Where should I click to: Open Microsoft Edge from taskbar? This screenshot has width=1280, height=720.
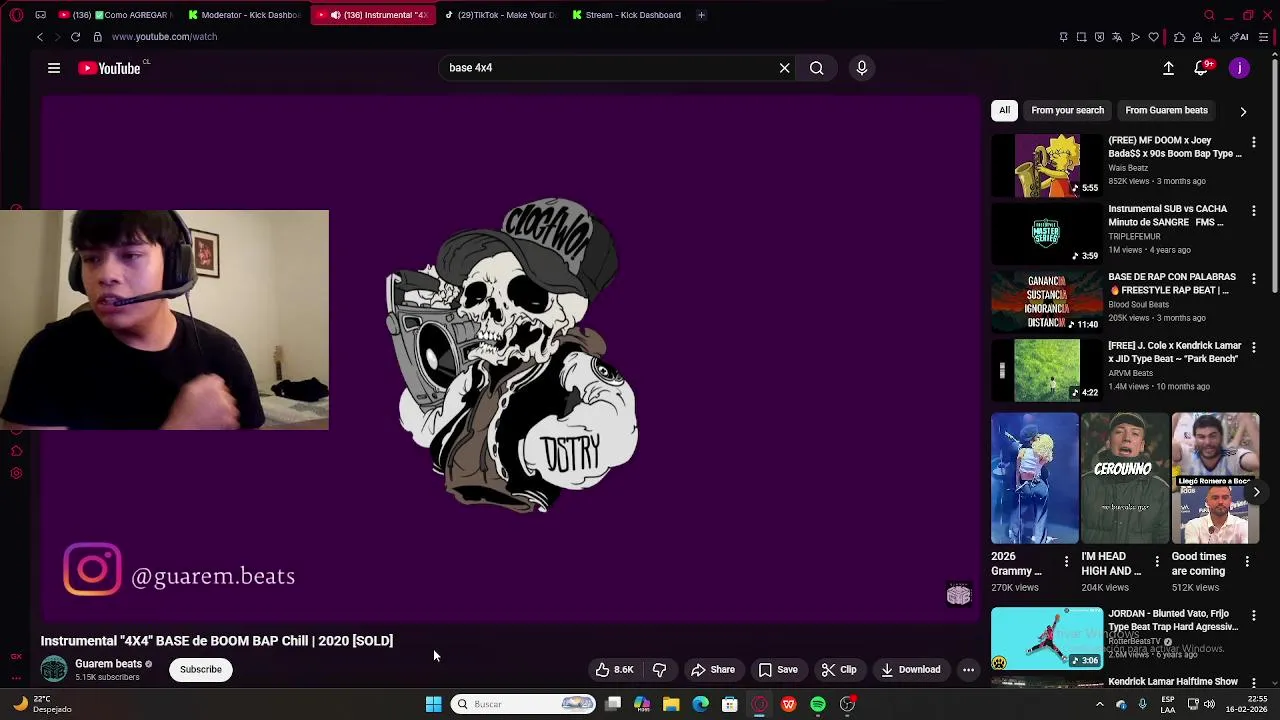[x=700, y=704]
